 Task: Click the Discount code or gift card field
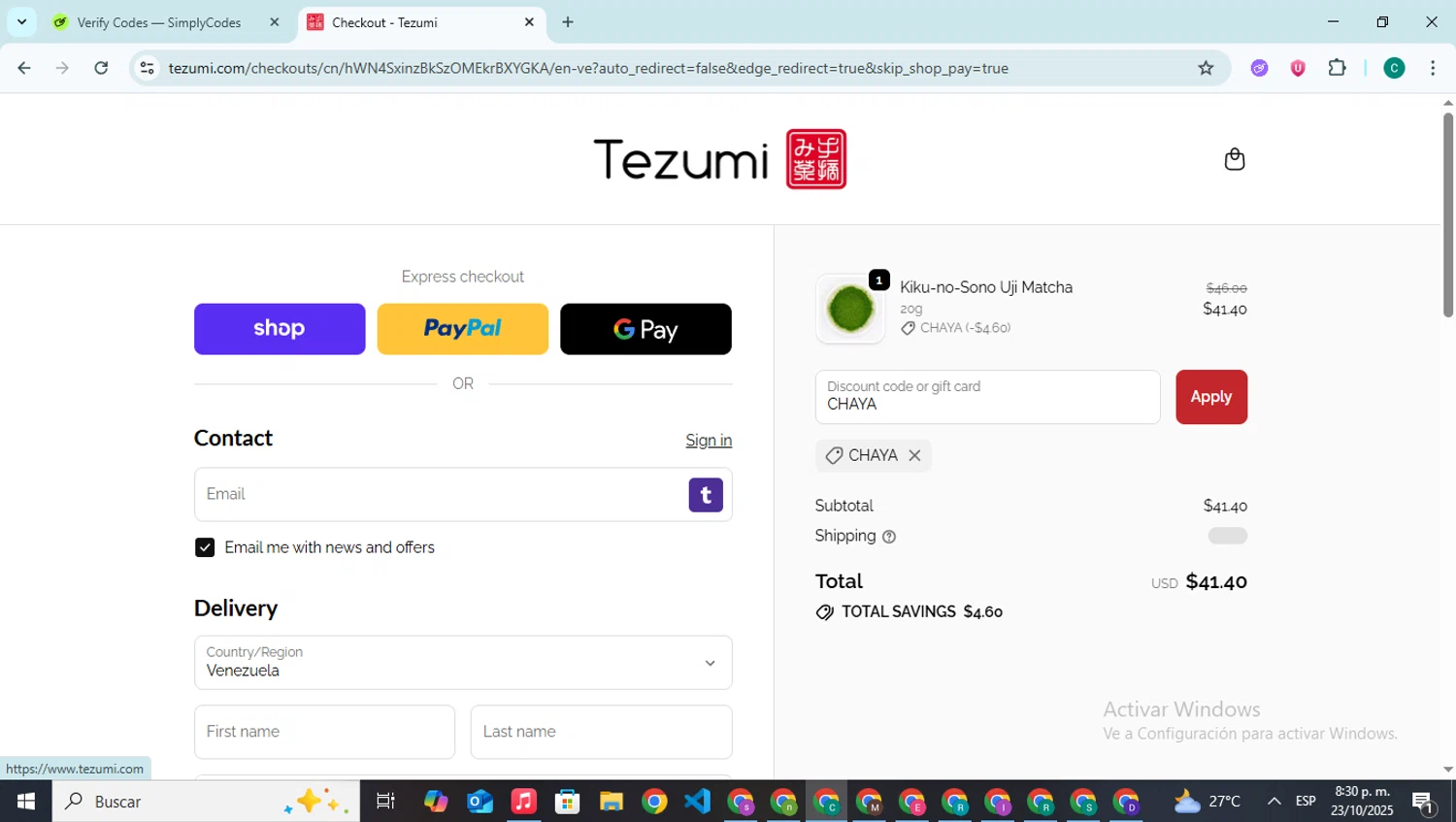click(x=987, y=397)
